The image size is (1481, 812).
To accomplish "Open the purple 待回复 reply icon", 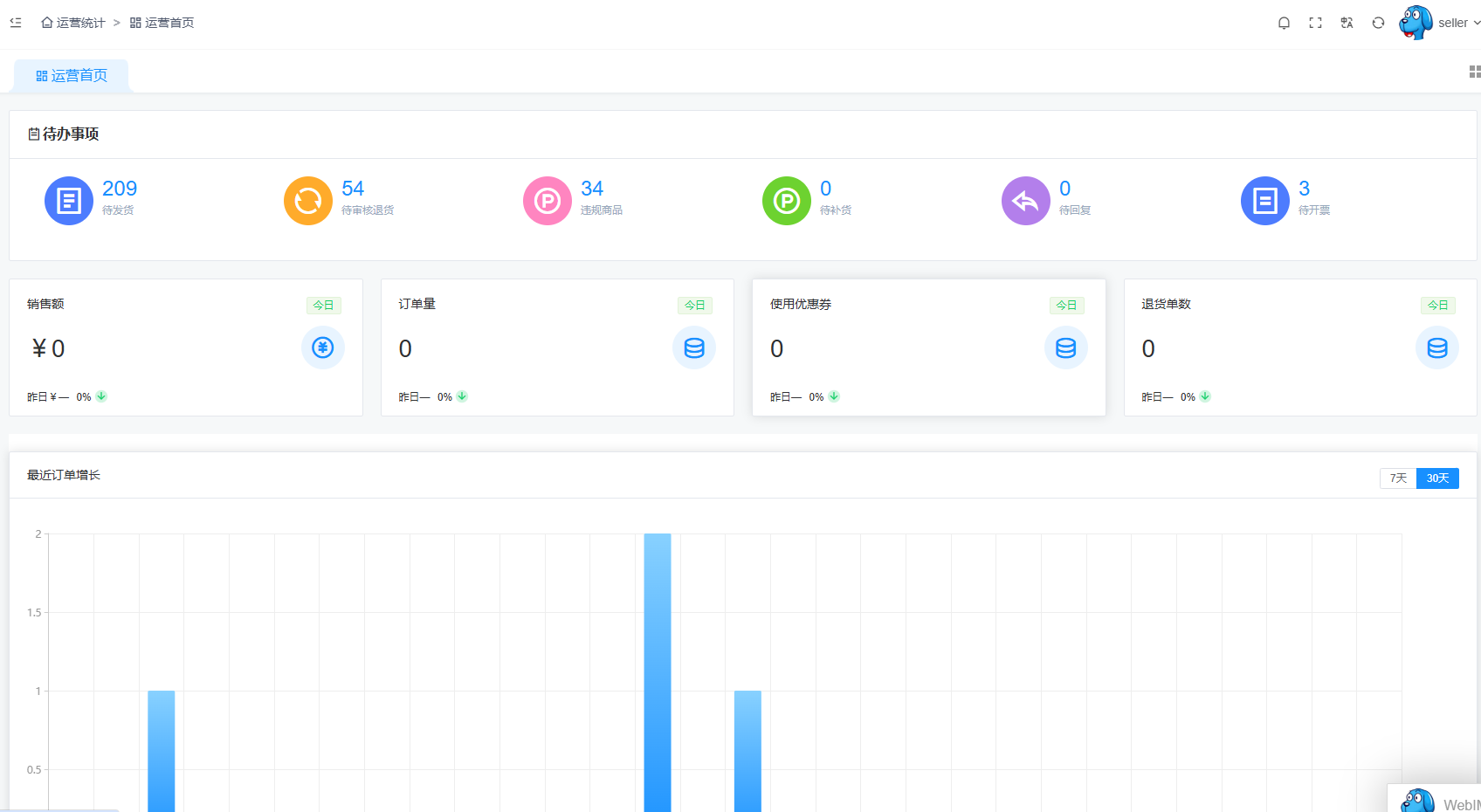I will 1026,201.
